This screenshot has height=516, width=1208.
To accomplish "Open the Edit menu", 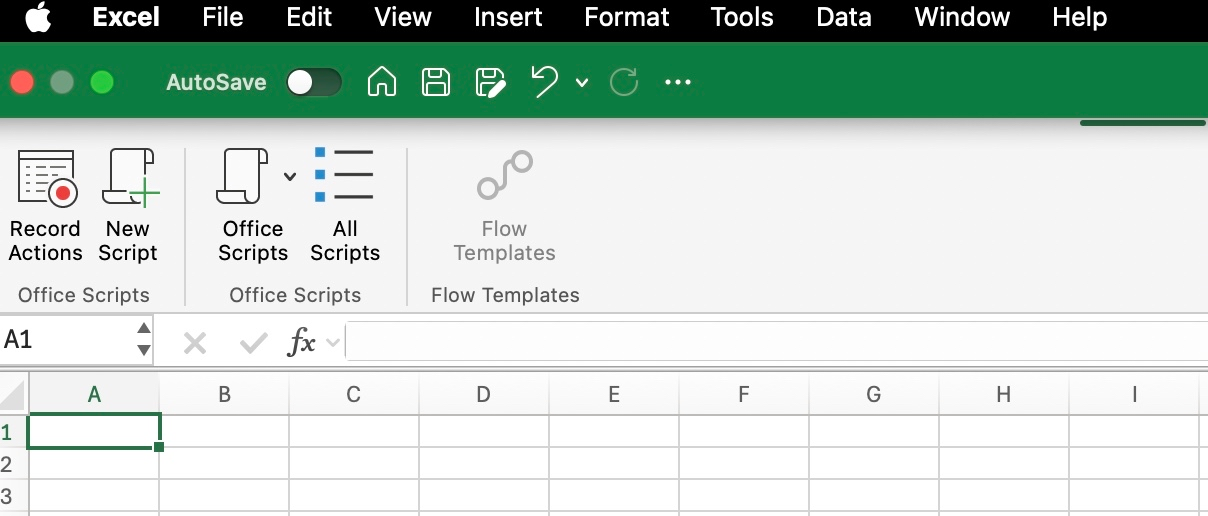I will click(x=309, y=17).
